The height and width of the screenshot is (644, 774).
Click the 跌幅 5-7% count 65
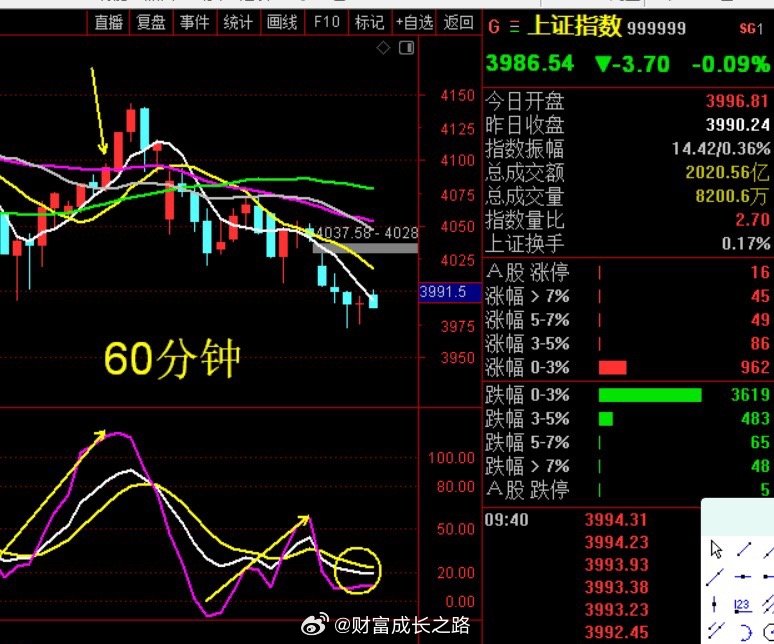[x=760, y=442]
